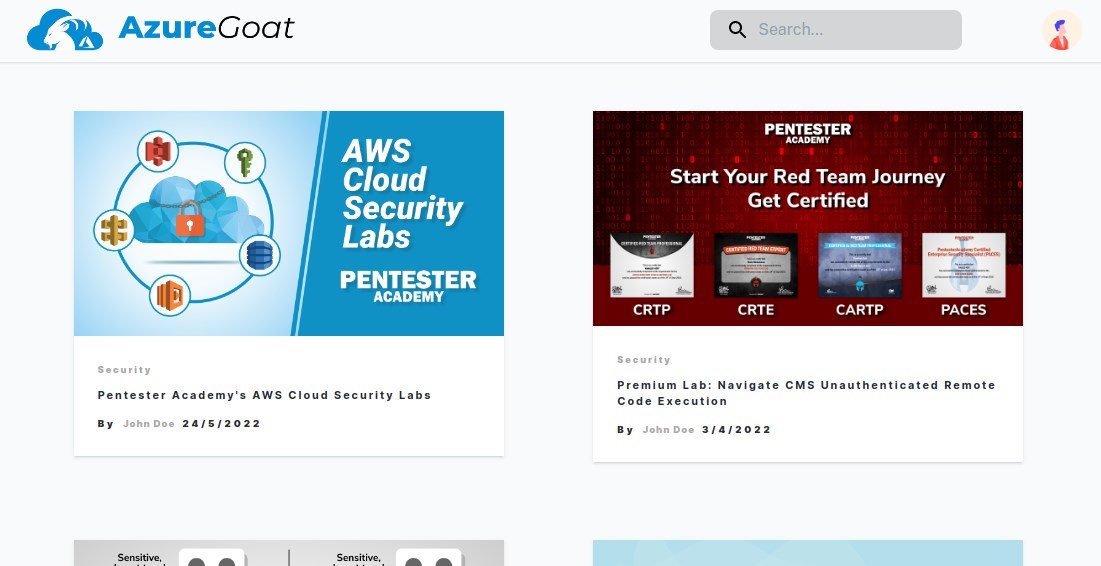Click the blue database icon in AWS banner
This screenshot has width=1101, height=566.
point(259,256)
